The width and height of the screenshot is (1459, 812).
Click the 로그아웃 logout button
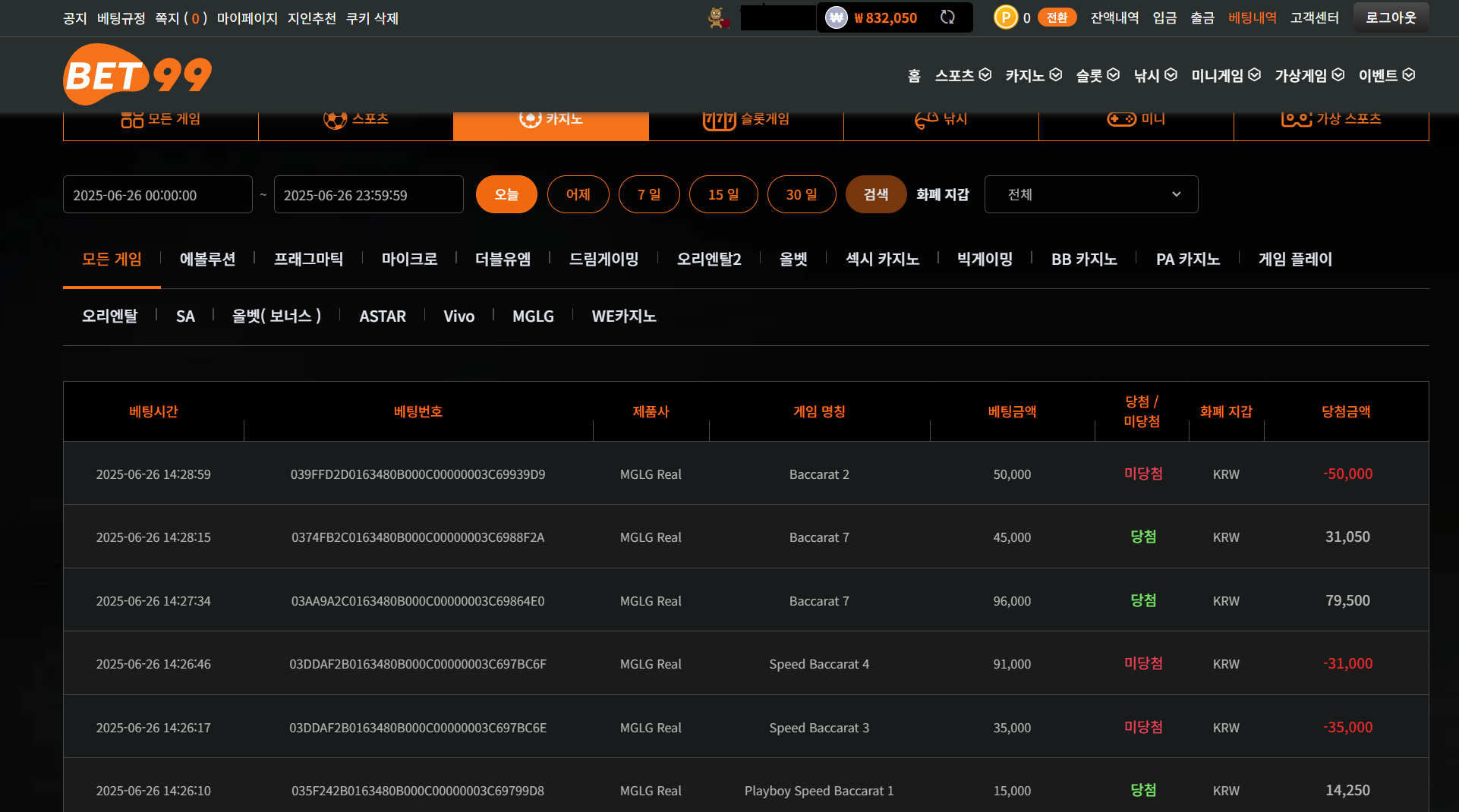(1391, 17)
